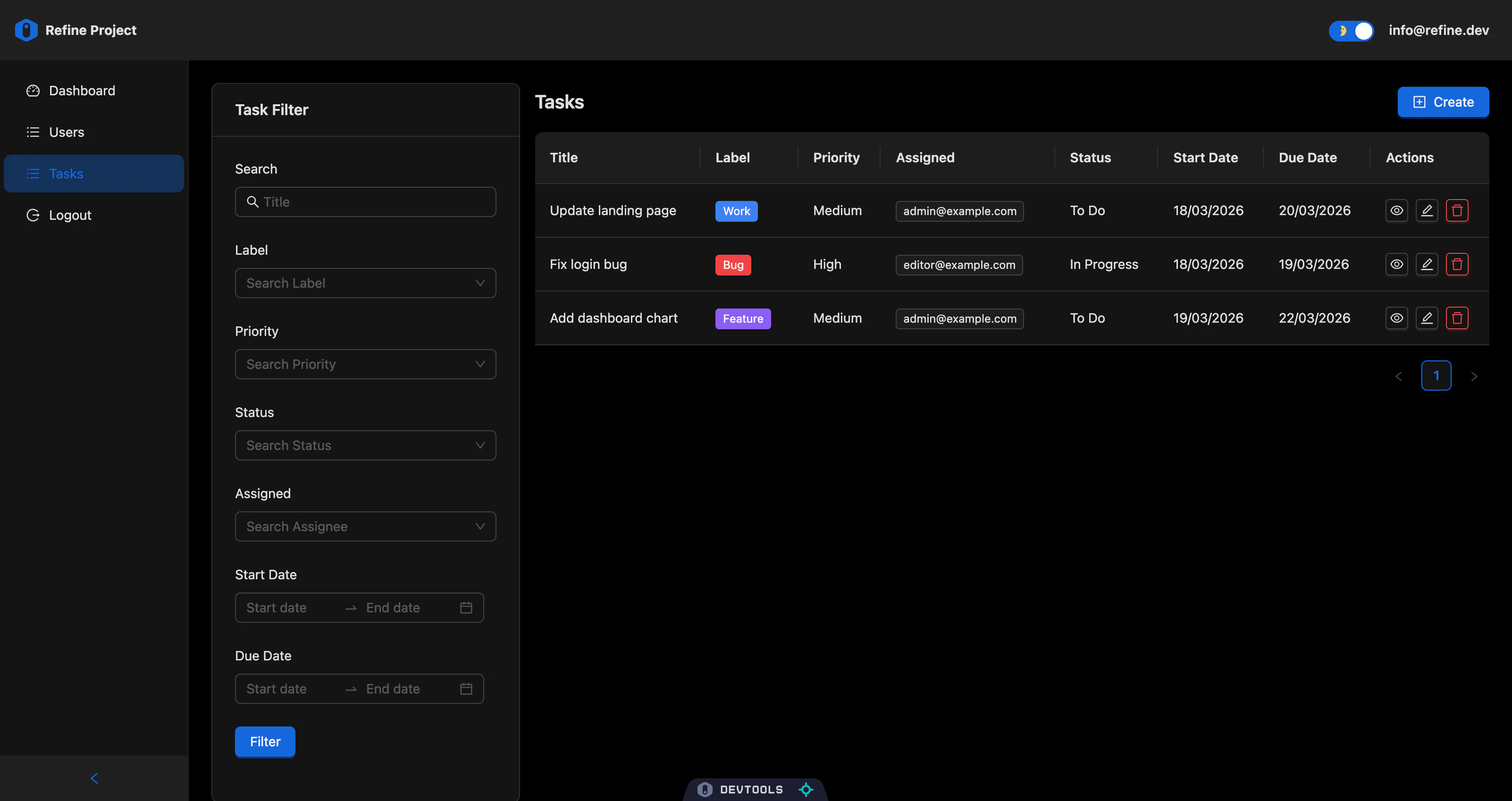
Task: Switch to the Tasks section in sidebar
Action: (x=66, y=173)
